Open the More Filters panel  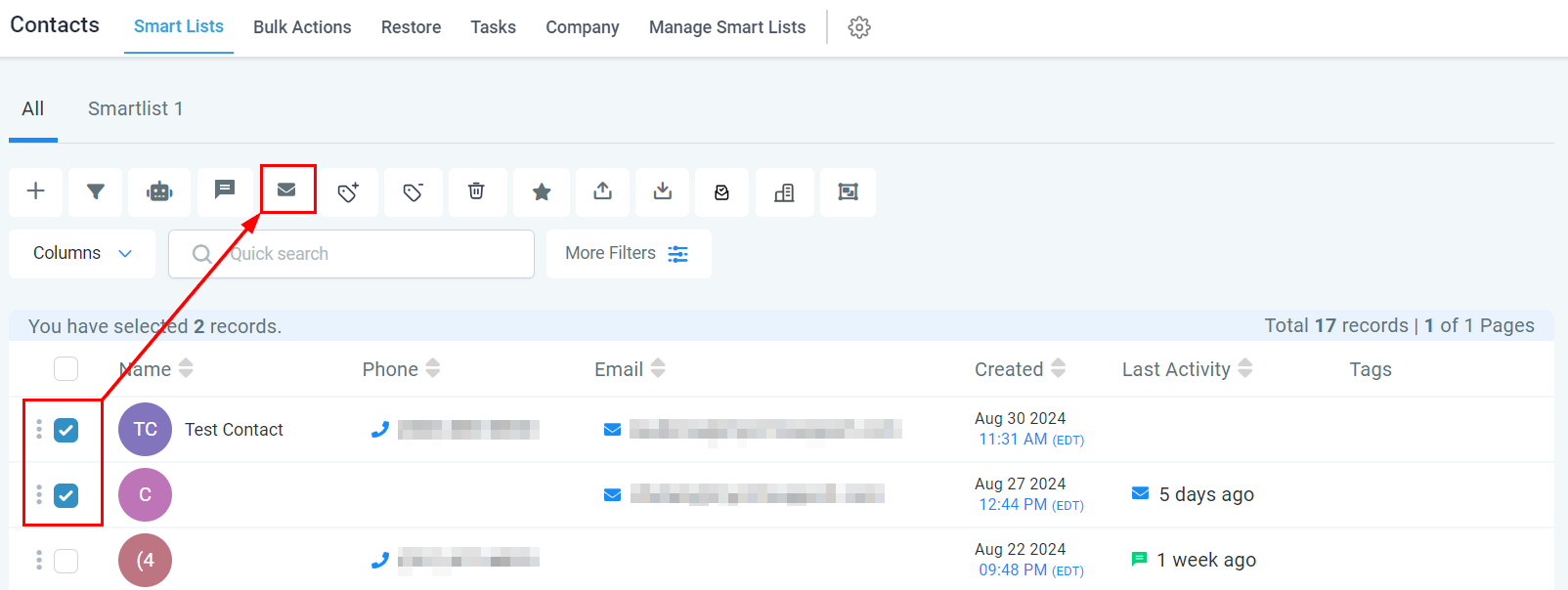tap(628, 254)
